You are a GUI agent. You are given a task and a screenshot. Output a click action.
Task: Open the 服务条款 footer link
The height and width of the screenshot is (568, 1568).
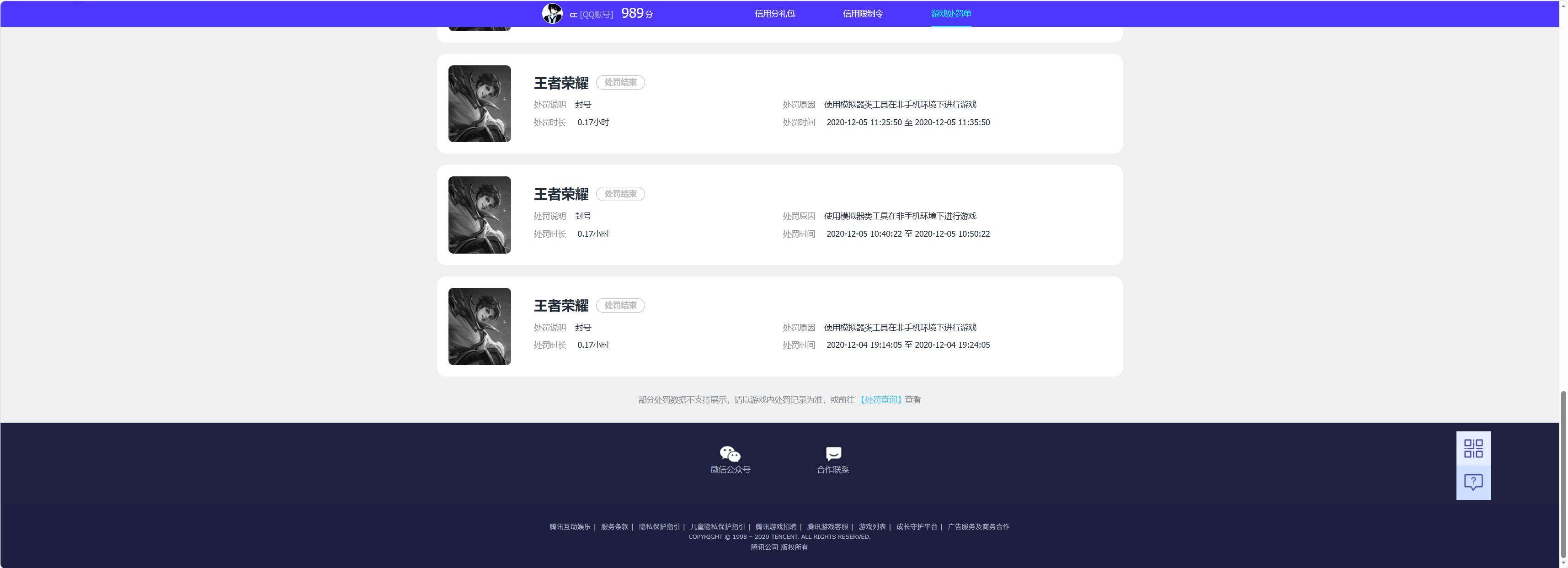click(615, 527)
